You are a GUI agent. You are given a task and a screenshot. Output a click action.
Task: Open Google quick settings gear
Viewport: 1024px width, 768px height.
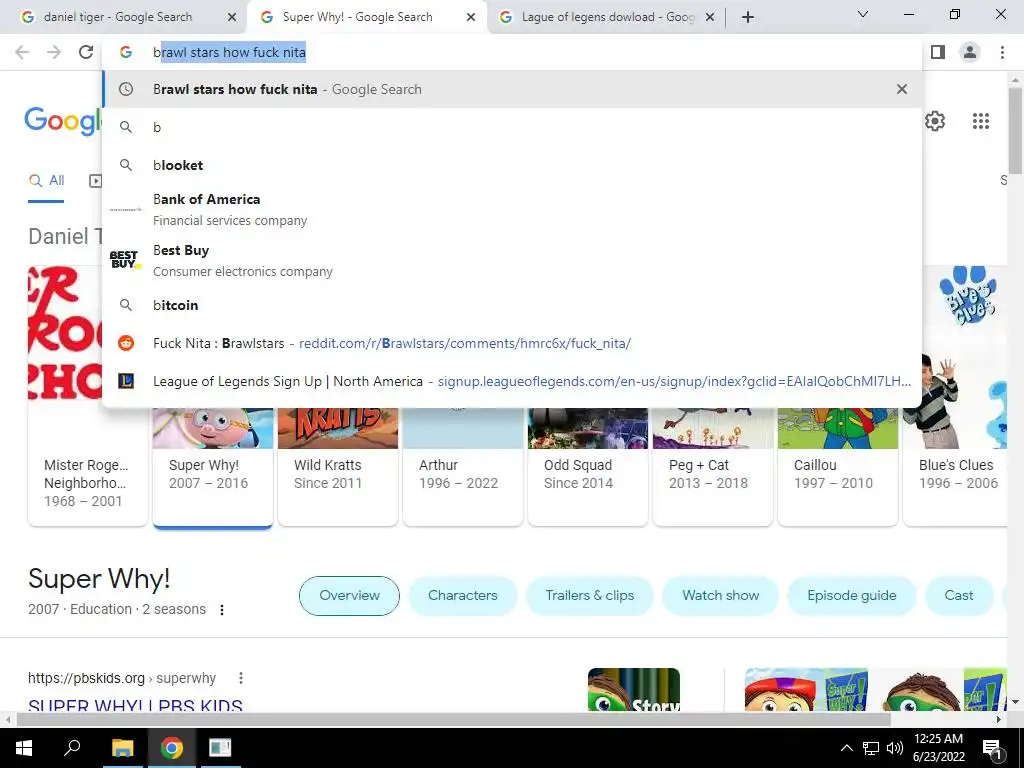(x=935, y=121)
